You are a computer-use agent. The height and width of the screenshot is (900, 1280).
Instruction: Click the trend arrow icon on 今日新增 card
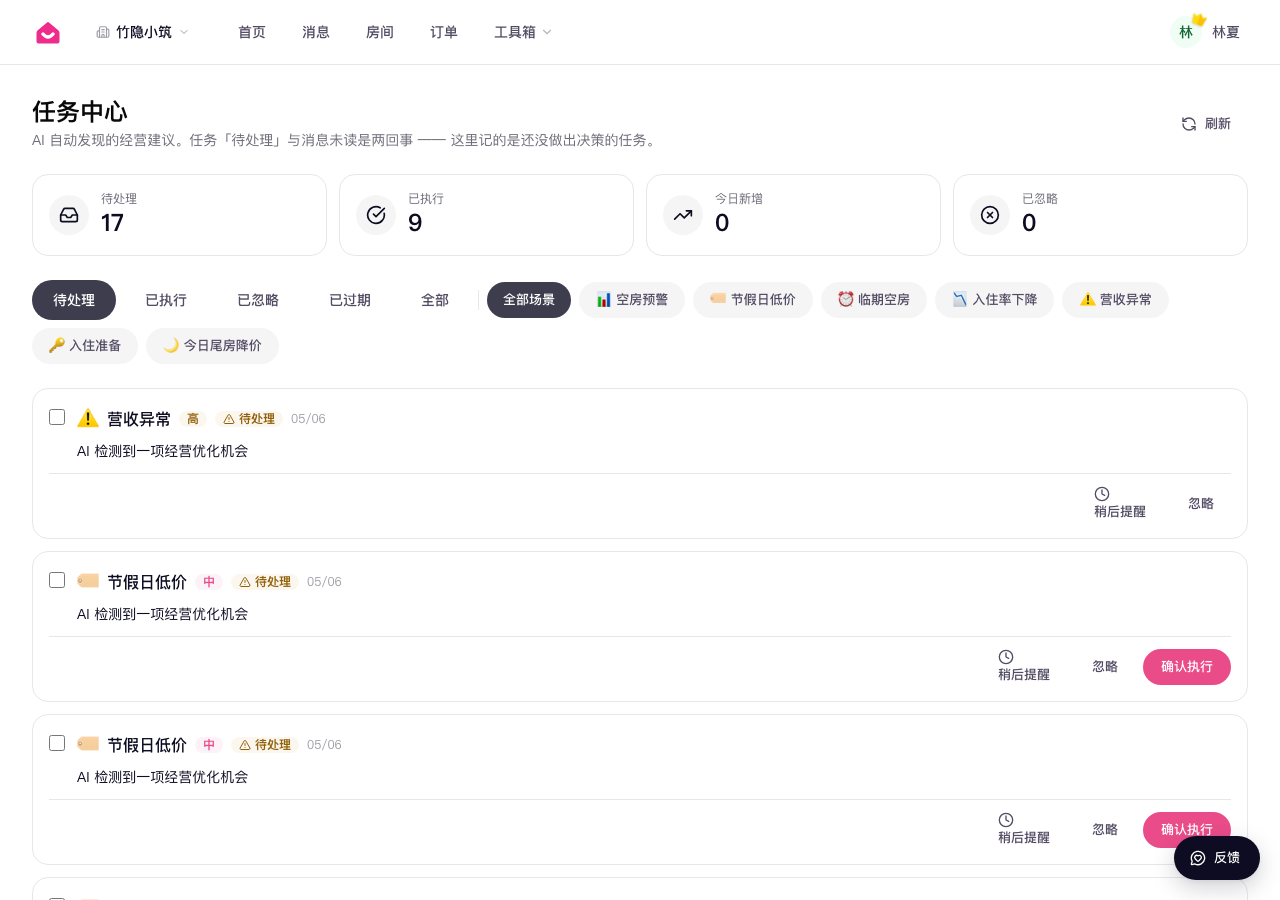683,215
